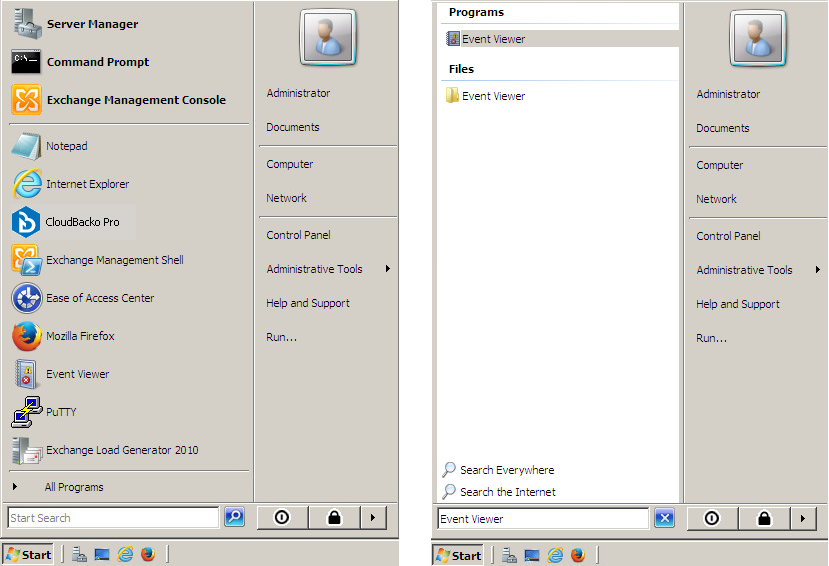Click Run... in left Start menu

(x=282, y=337)
